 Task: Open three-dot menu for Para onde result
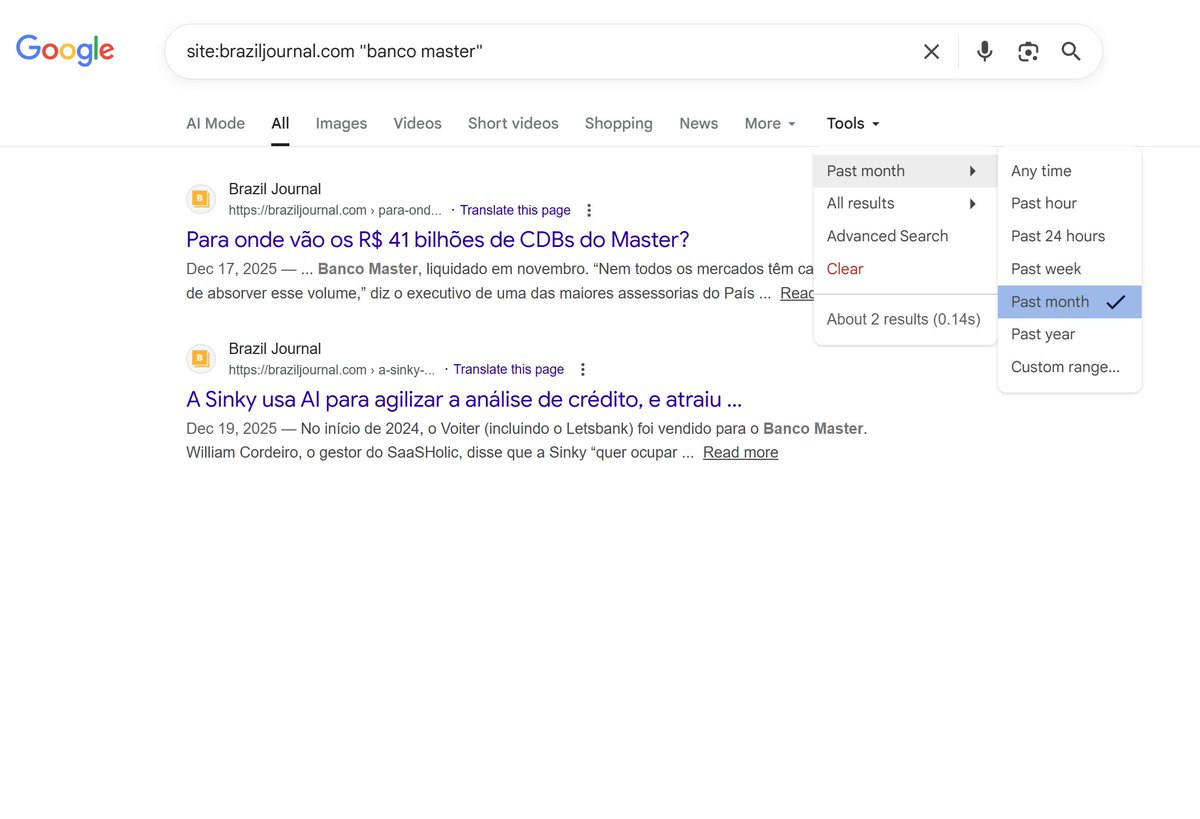tap(589, 210)
